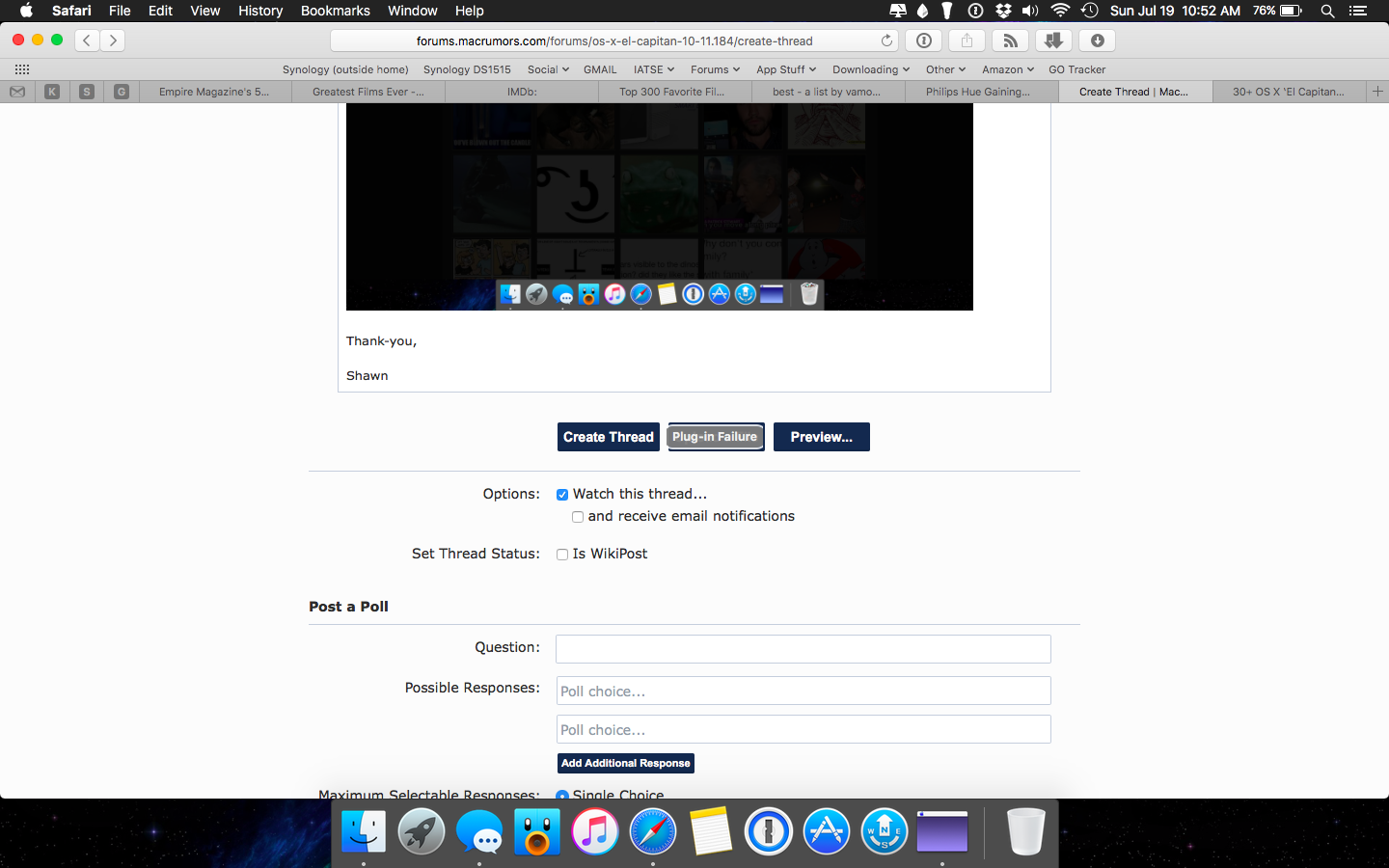Open Synology DS1515 bookmark
This screenshot has width=1389, height=868.
(467, 69)
